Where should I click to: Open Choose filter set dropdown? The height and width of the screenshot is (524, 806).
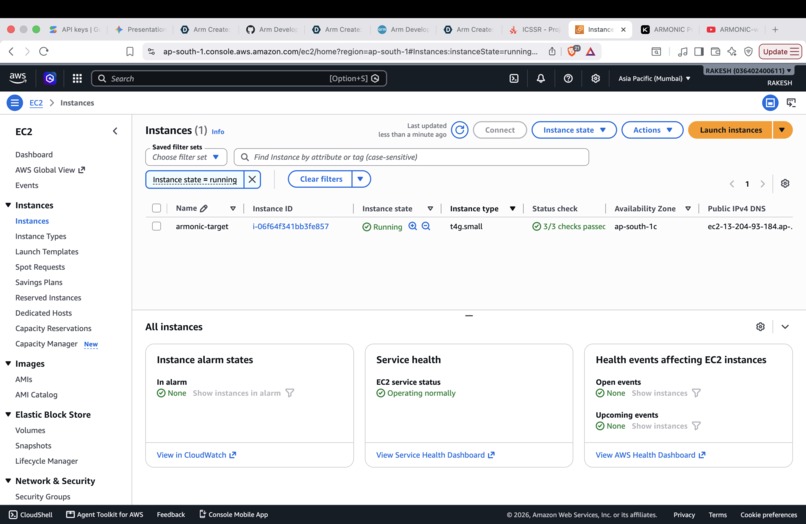pos(186,157)
